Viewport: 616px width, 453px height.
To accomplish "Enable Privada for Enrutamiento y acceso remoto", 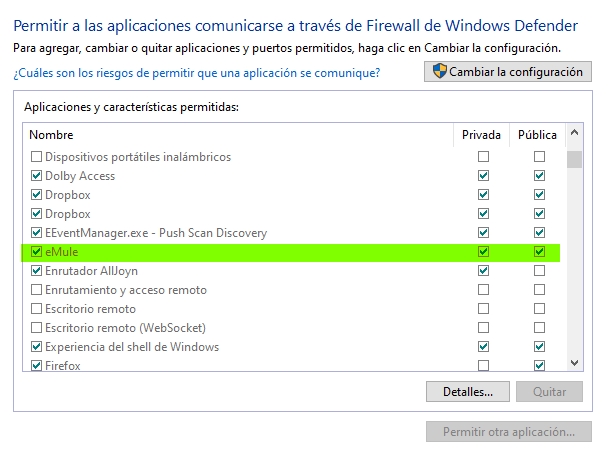I will (483, 290).
